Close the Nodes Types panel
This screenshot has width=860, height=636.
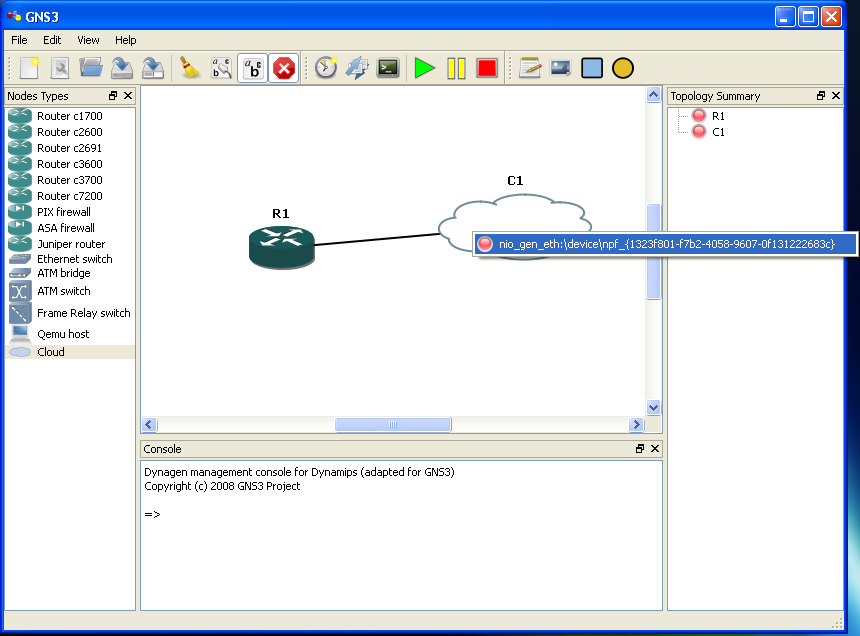[128, 95]
